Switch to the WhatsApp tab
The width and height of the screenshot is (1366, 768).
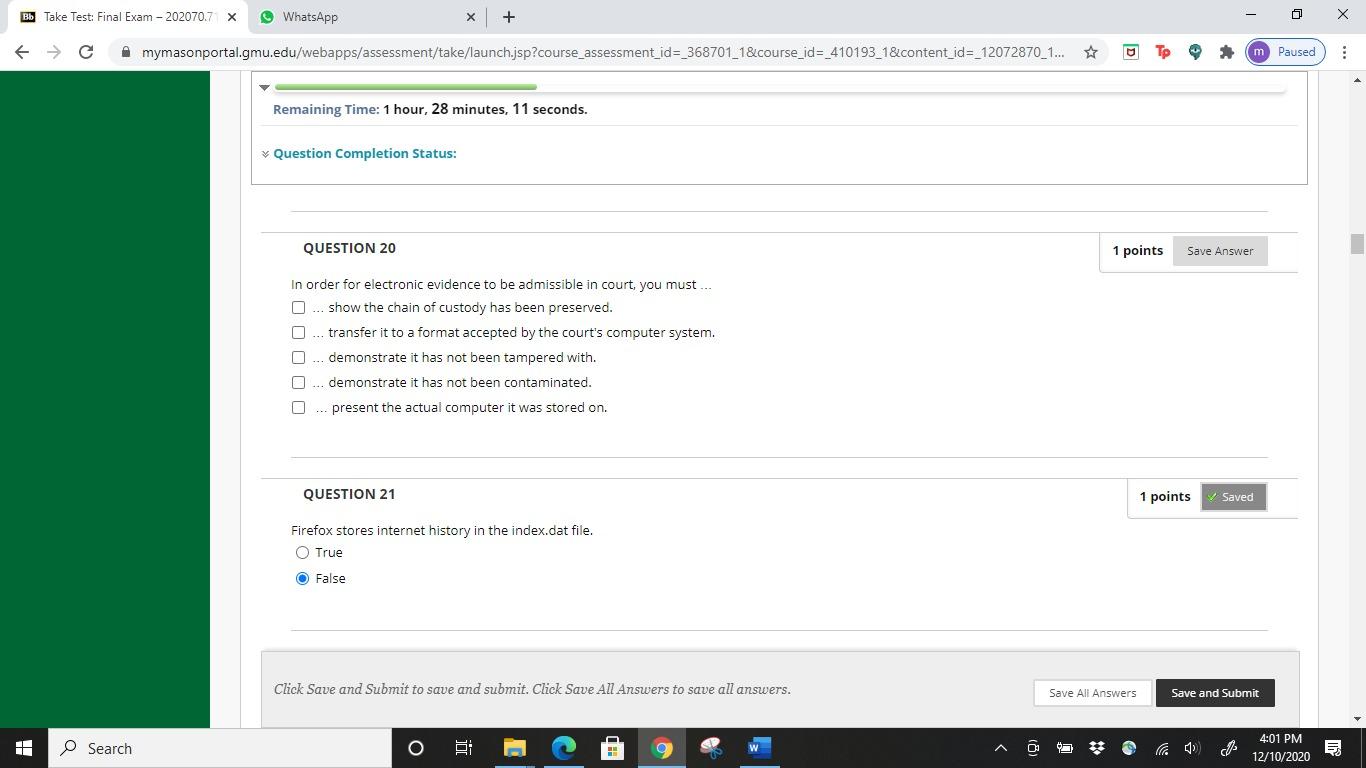350,17
